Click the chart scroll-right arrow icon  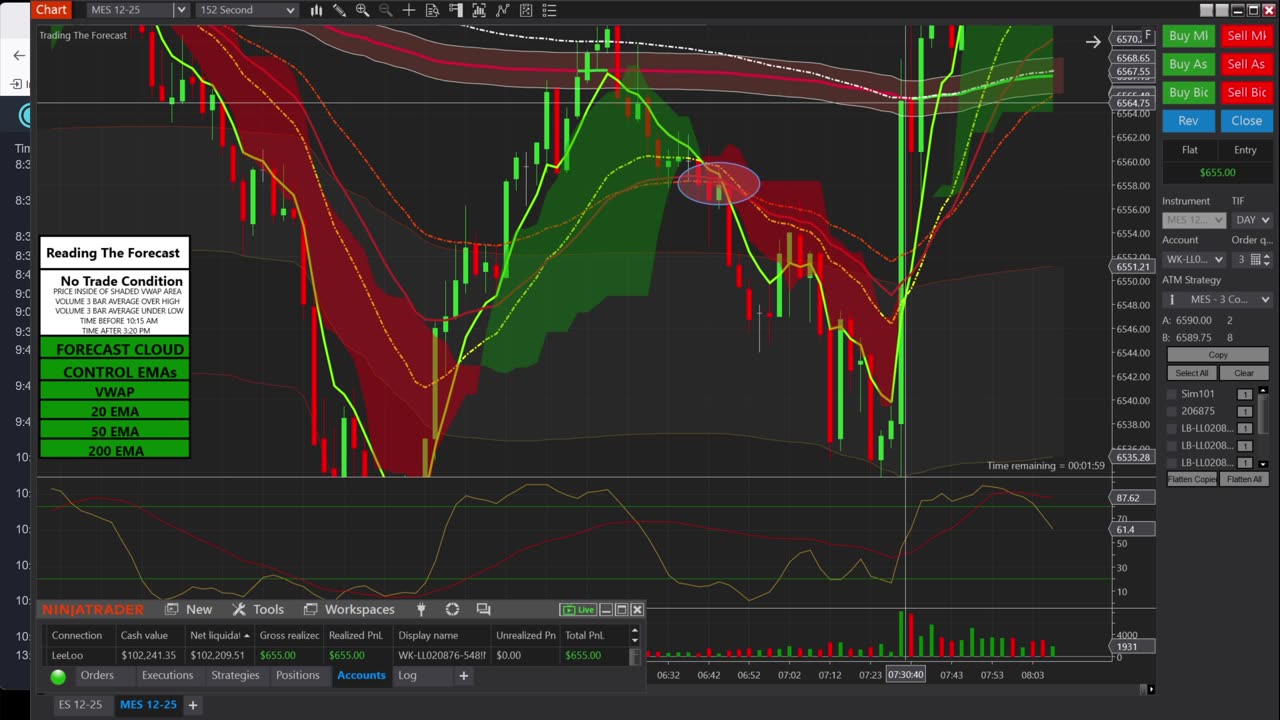tap(1093, 41)
